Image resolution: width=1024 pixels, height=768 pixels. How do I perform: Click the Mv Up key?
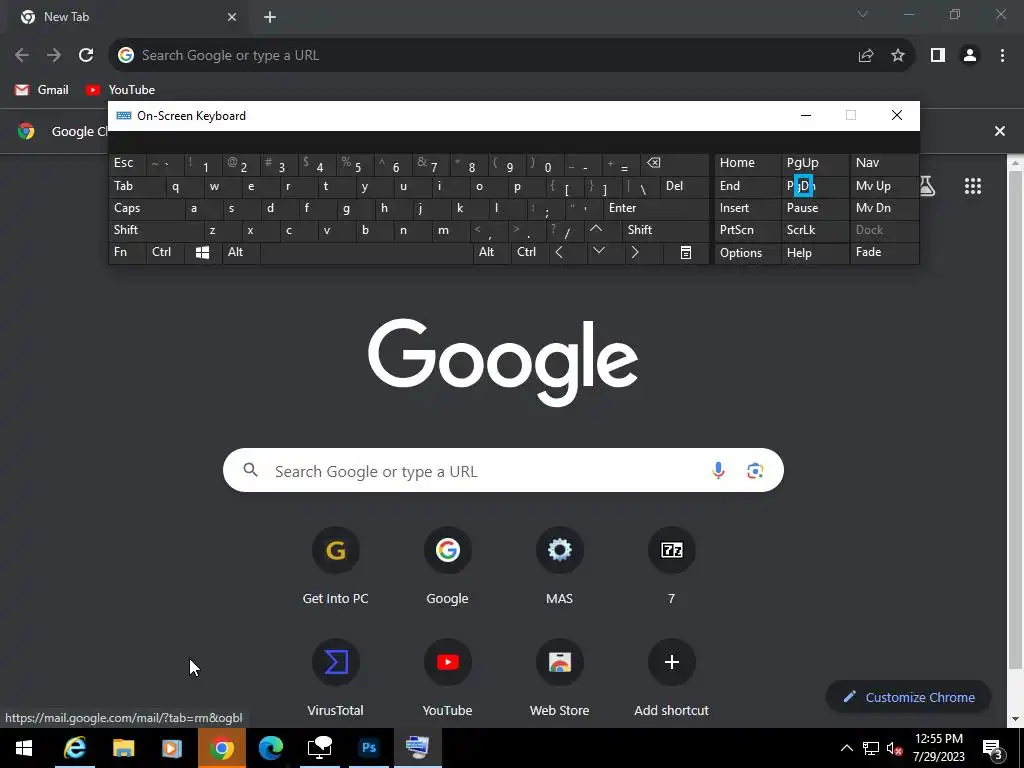(885, 186)
